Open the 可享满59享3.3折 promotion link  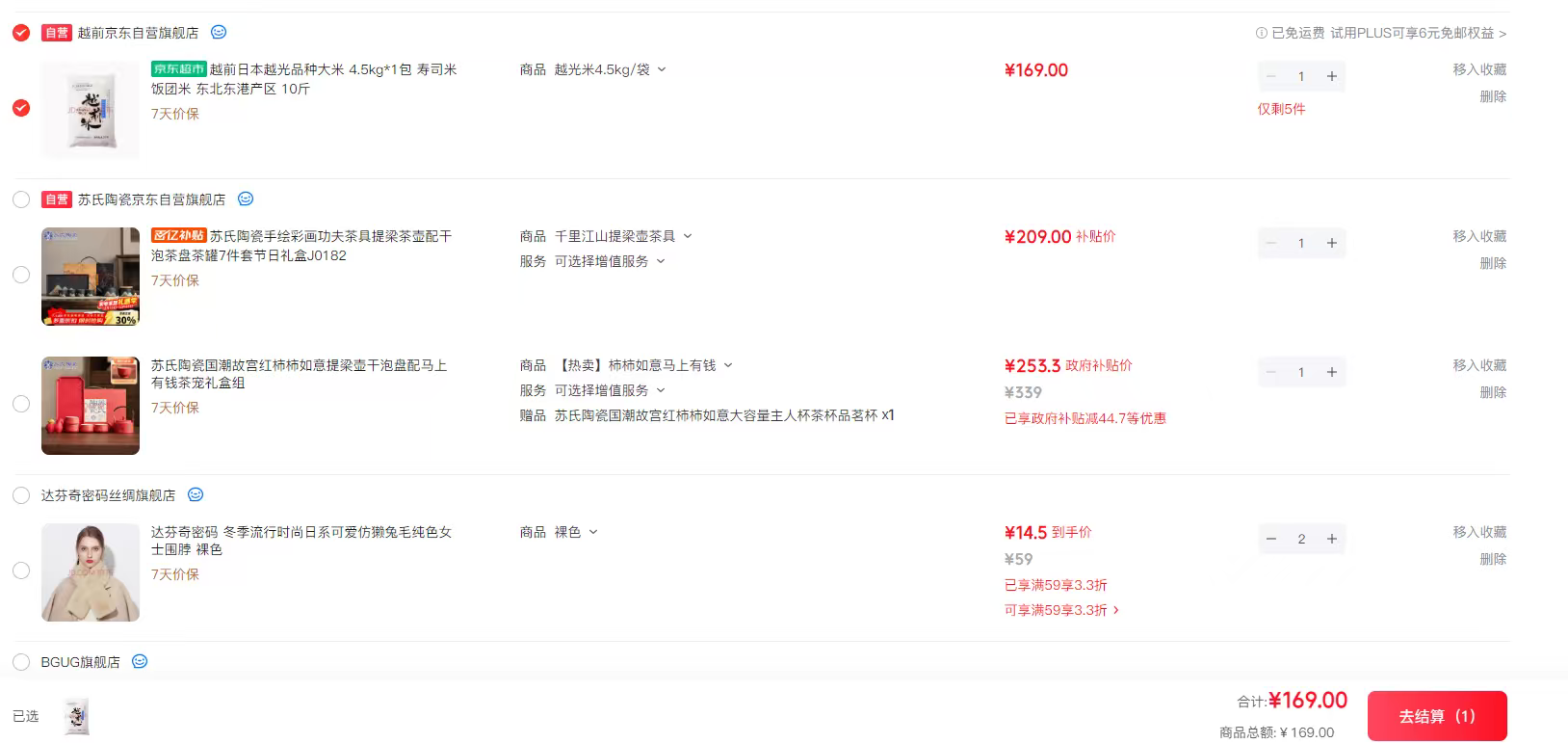point(1061,610)
